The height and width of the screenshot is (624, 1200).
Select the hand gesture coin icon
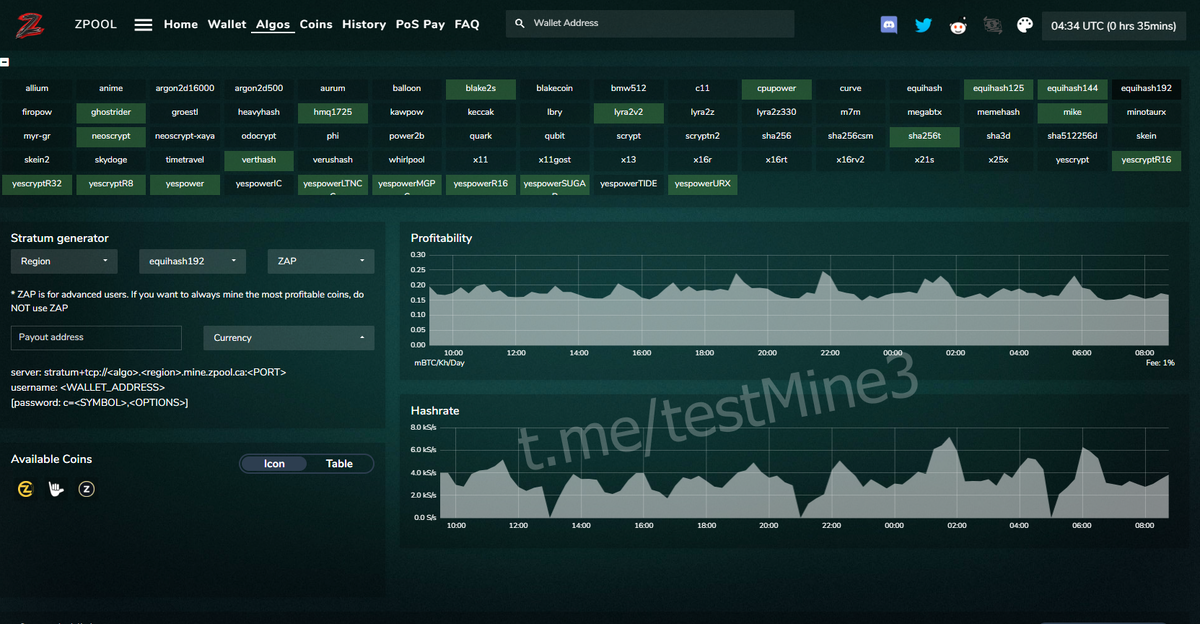56,489
